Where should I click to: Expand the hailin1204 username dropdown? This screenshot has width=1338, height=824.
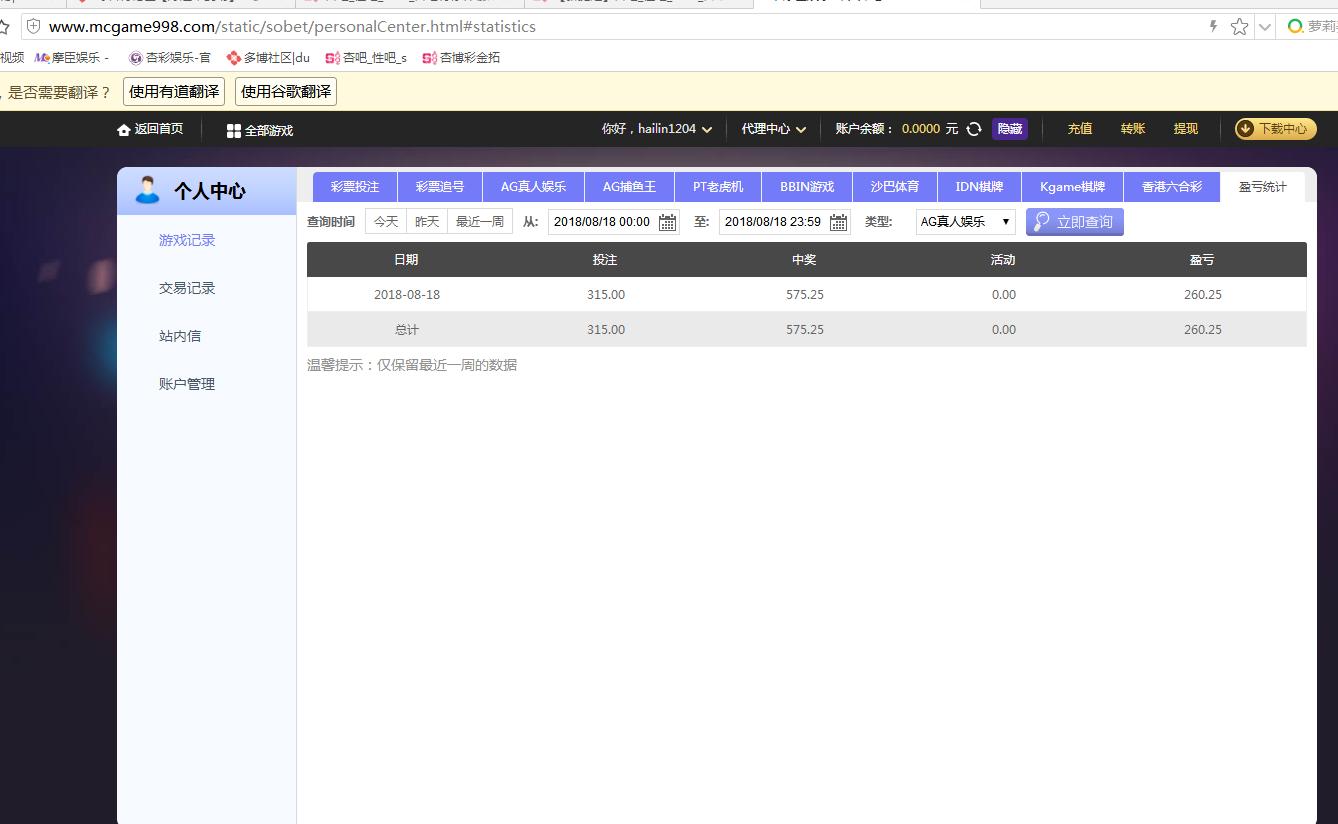coord(708,128)
